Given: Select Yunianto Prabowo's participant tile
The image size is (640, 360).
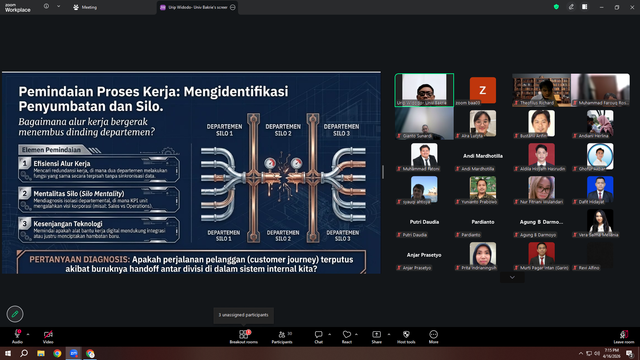Looking at the screenshot, I should click(x=483, y=189).
